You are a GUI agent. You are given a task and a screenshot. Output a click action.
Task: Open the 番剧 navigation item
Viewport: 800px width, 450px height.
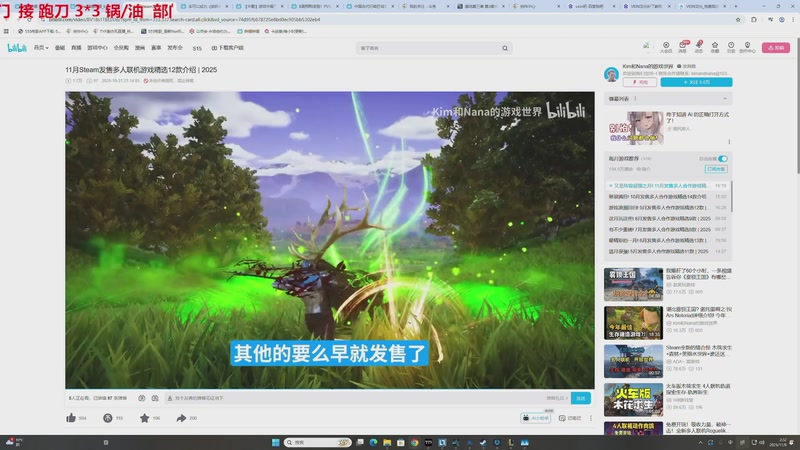(x=60, y=48)
